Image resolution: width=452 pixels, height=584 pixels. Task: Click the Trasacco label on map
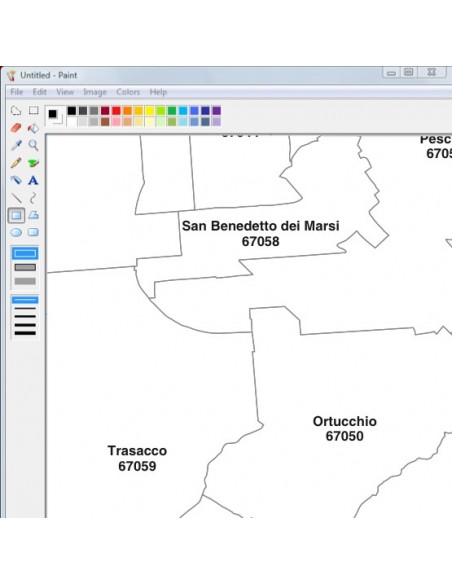137,451
